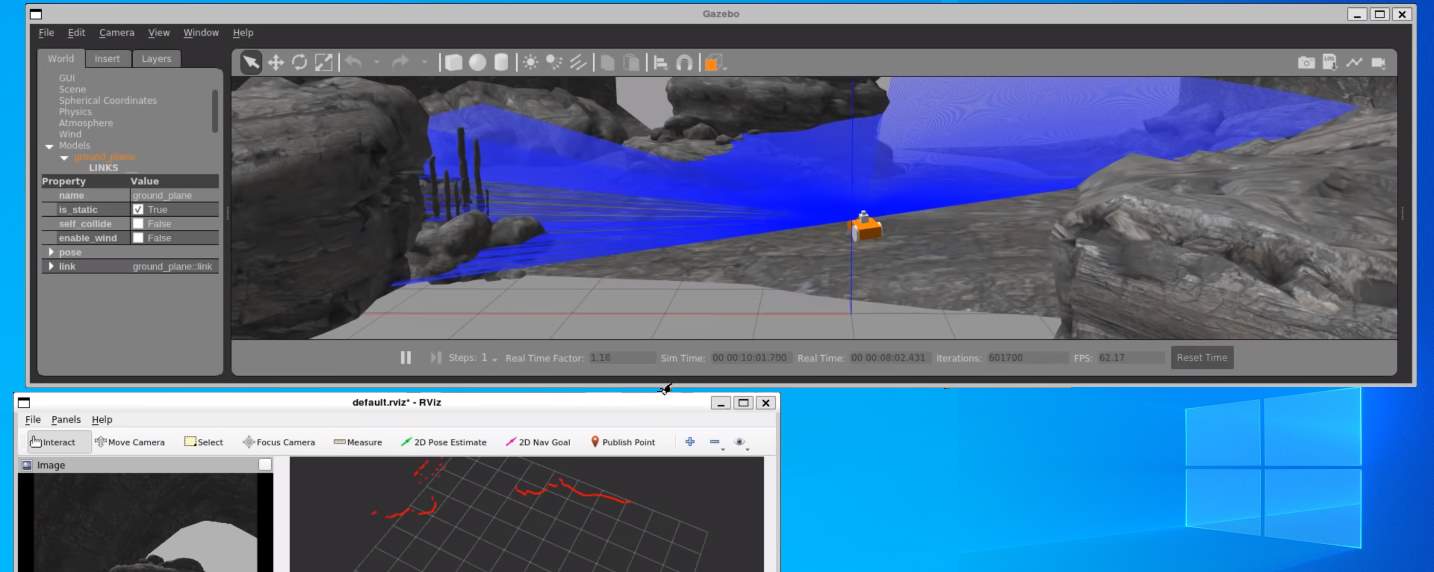Click the Redo arrow in Gazebo toolbar
The height and width of the screenshot is (572, 1434).
[400, 62]
